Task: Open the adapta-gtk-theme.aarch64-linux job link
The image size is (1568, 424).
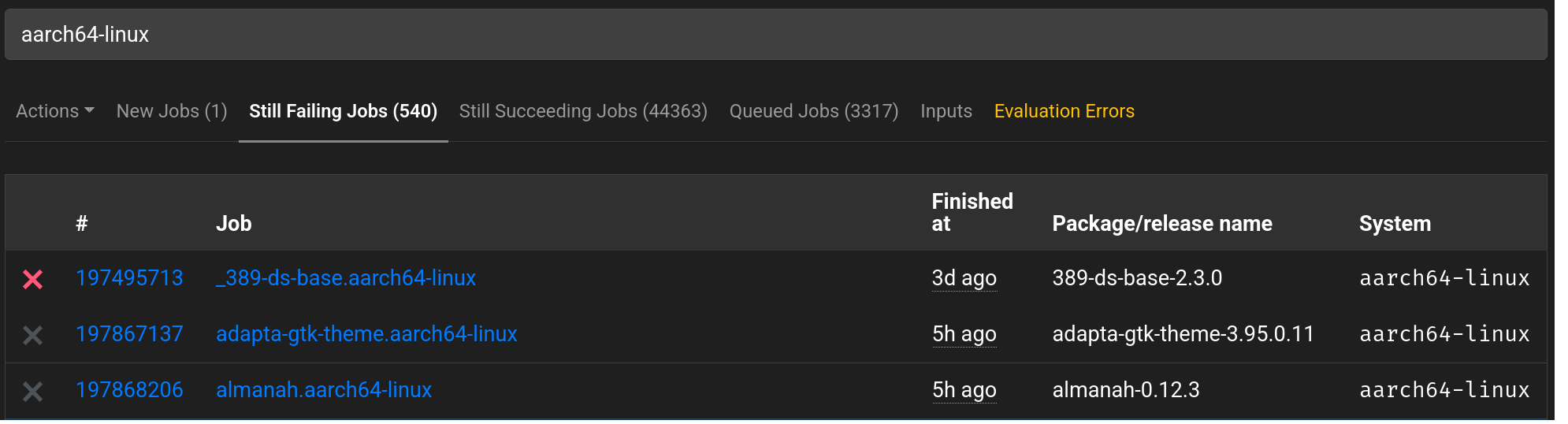Action: tap(366, 334)
